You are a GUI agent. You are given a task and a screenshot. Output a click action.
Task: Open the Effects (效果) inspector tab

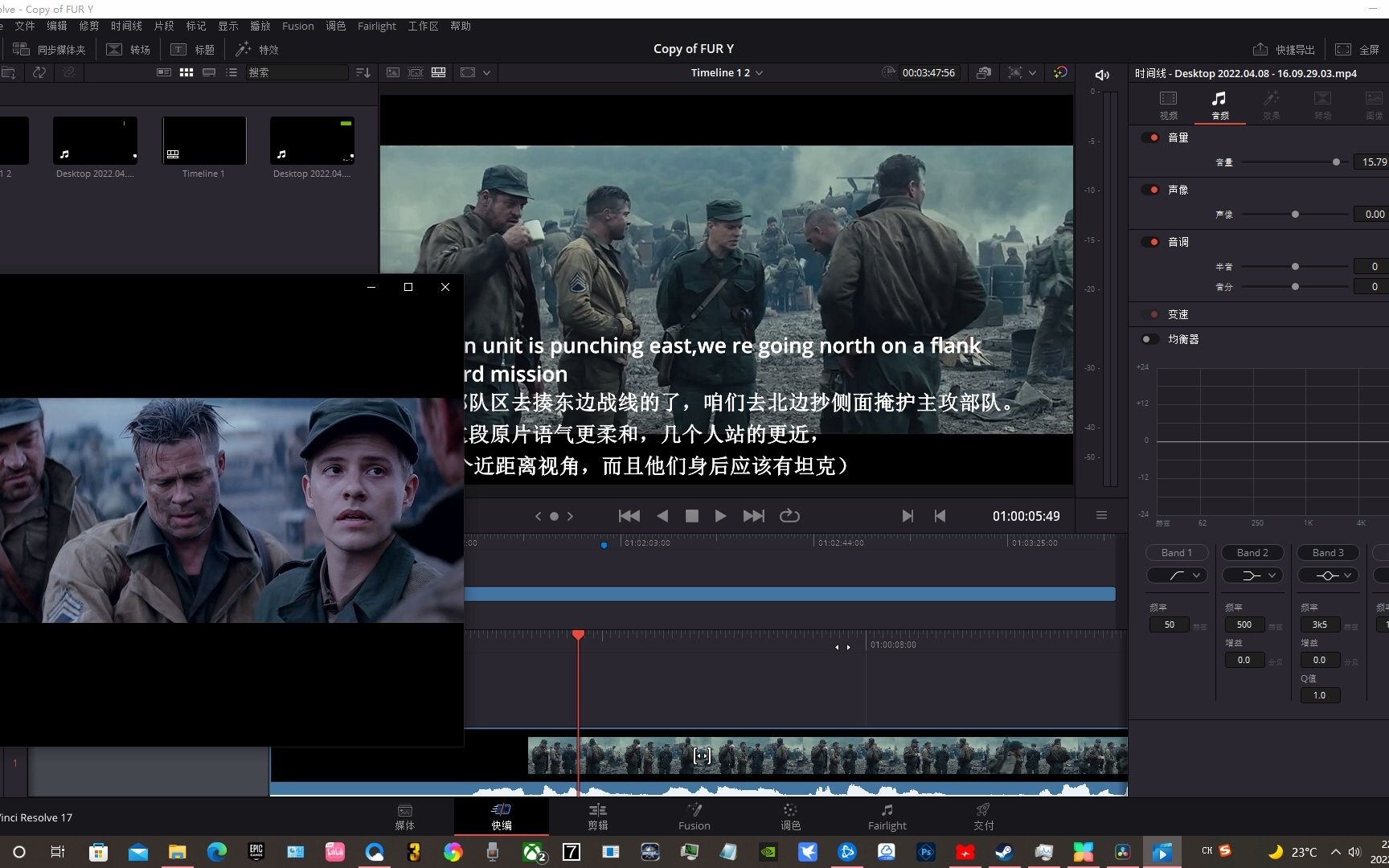[1271, 104]
